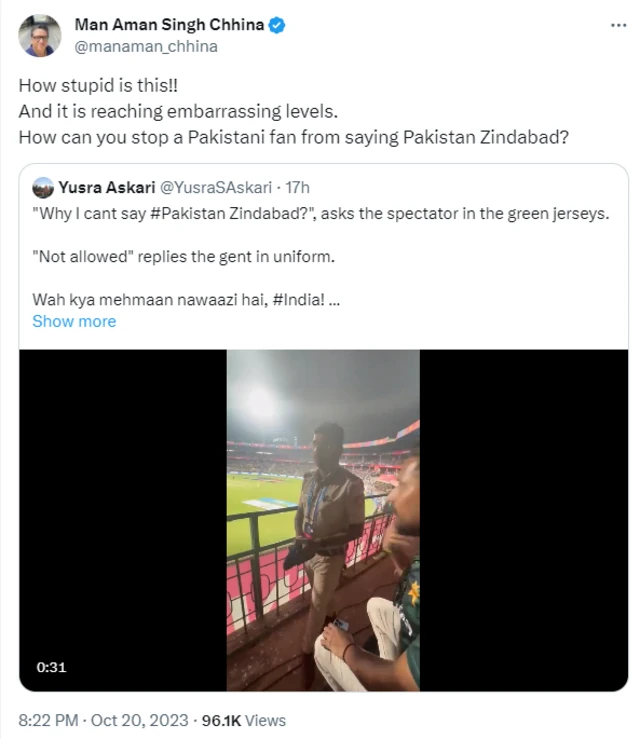
Task: Click the 0:31 video duration badge
Action: 51,666
